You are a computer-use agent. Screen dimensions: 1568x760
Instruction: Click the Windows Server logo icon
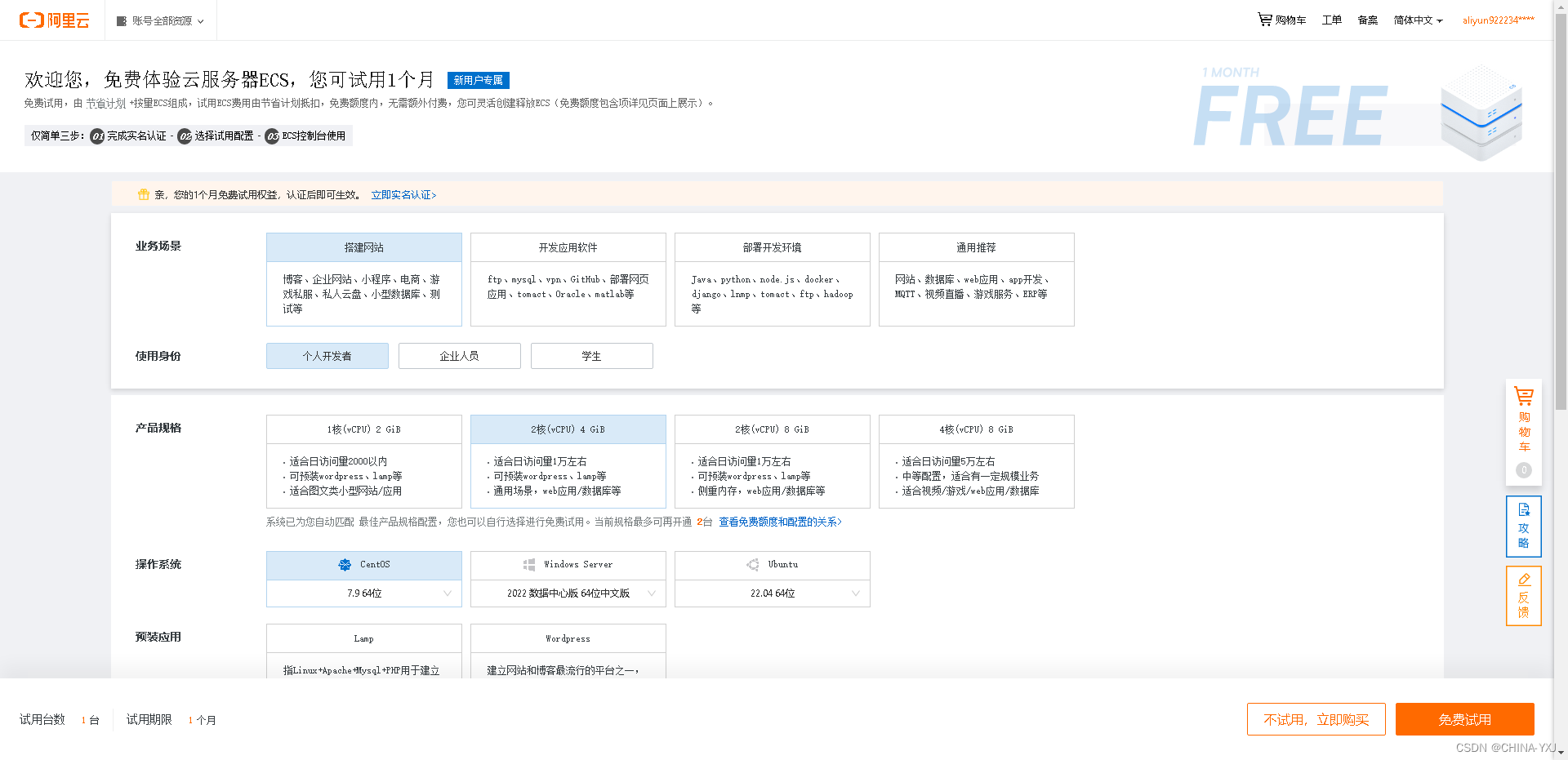point(529,564)
